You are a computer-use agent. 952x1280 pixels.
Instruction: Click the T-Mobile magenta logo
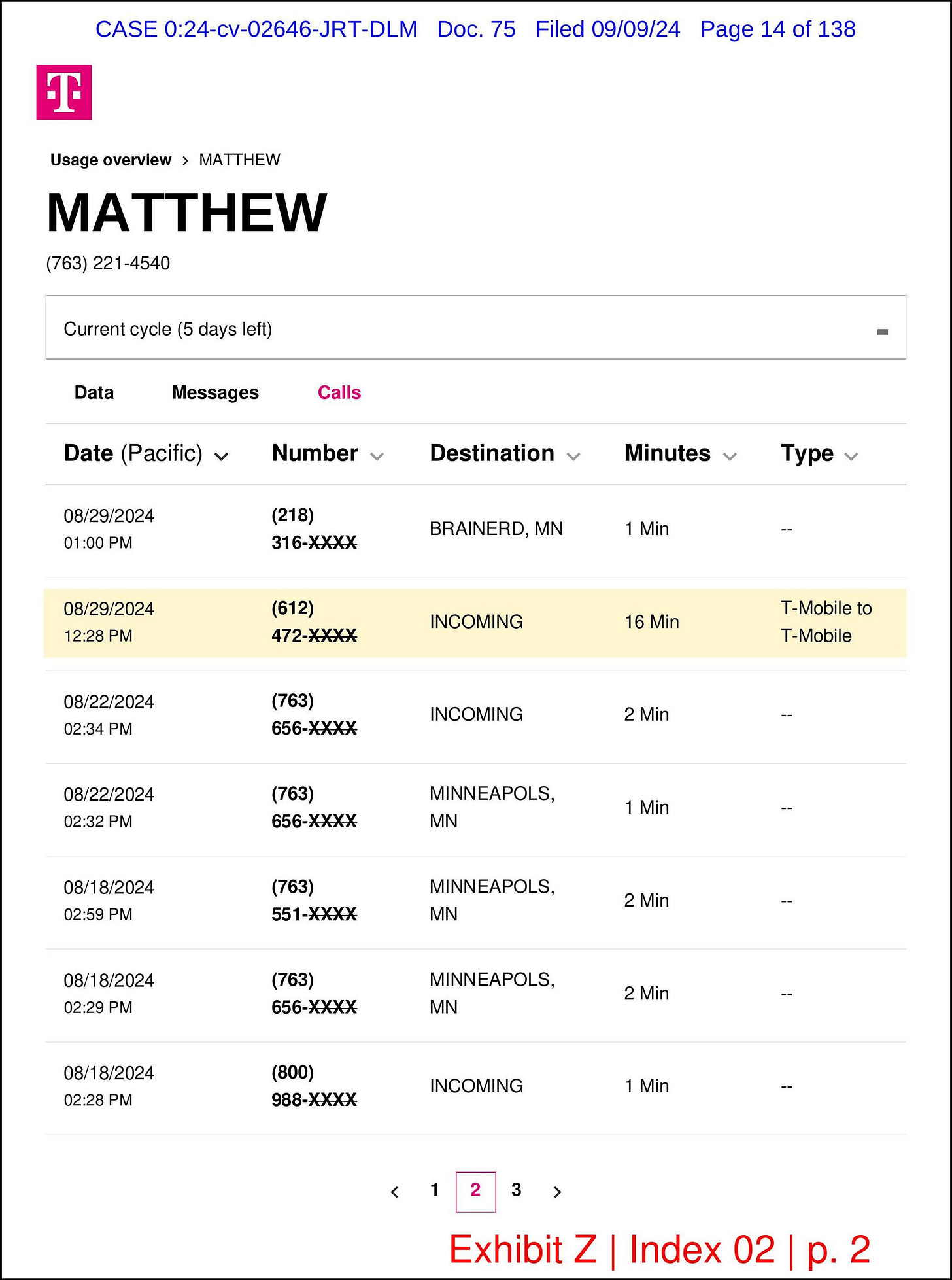pos(63,92)
